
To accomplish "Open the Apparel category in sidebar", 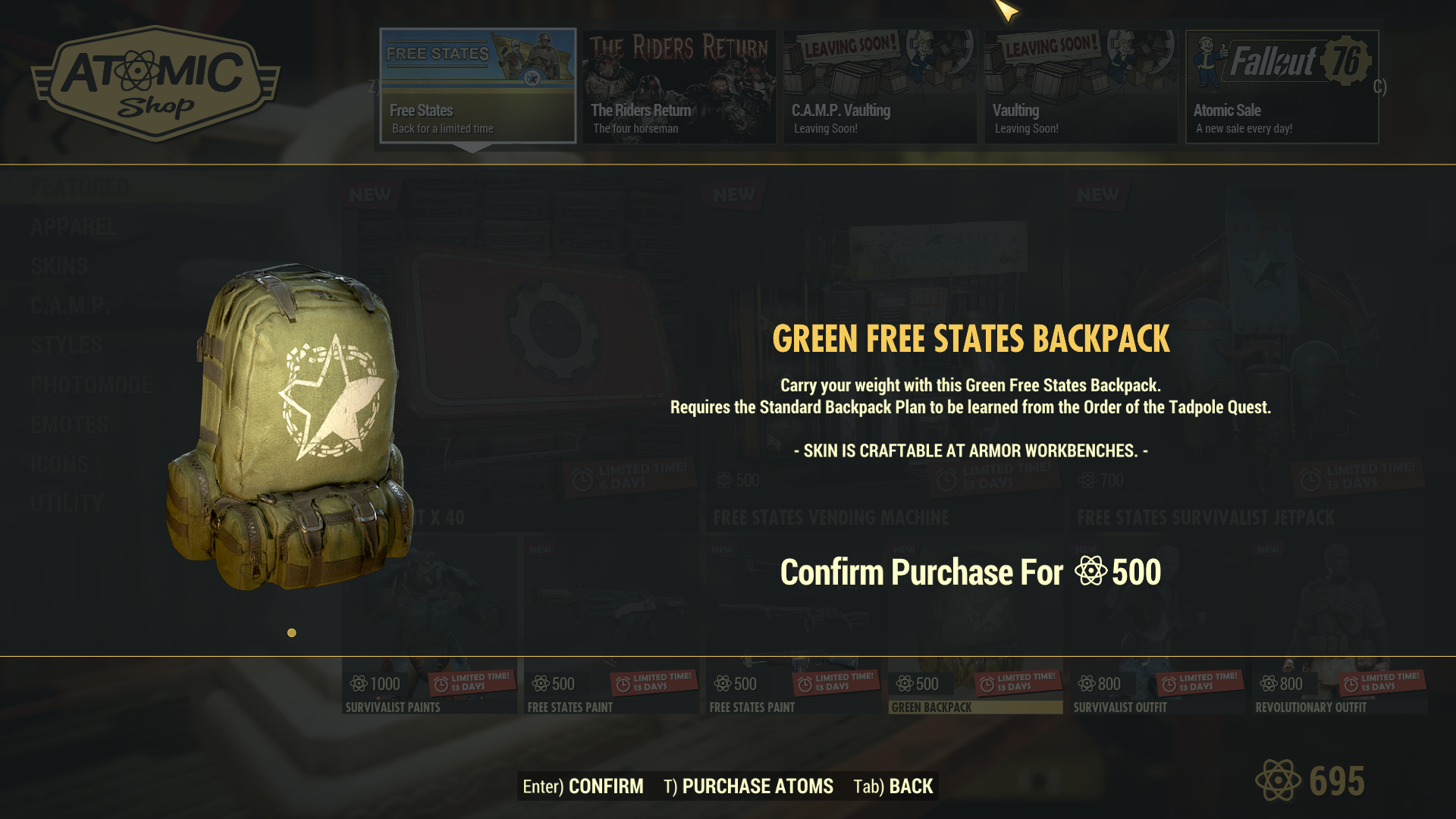I will click(74, 227).
